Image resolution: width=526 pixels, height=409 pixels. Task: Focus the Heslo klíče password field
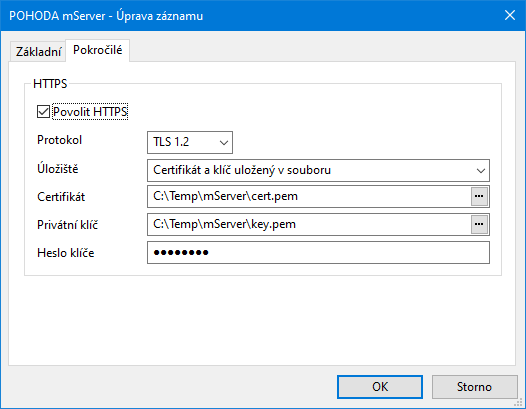pyautogui.click(x=318, y=252)
